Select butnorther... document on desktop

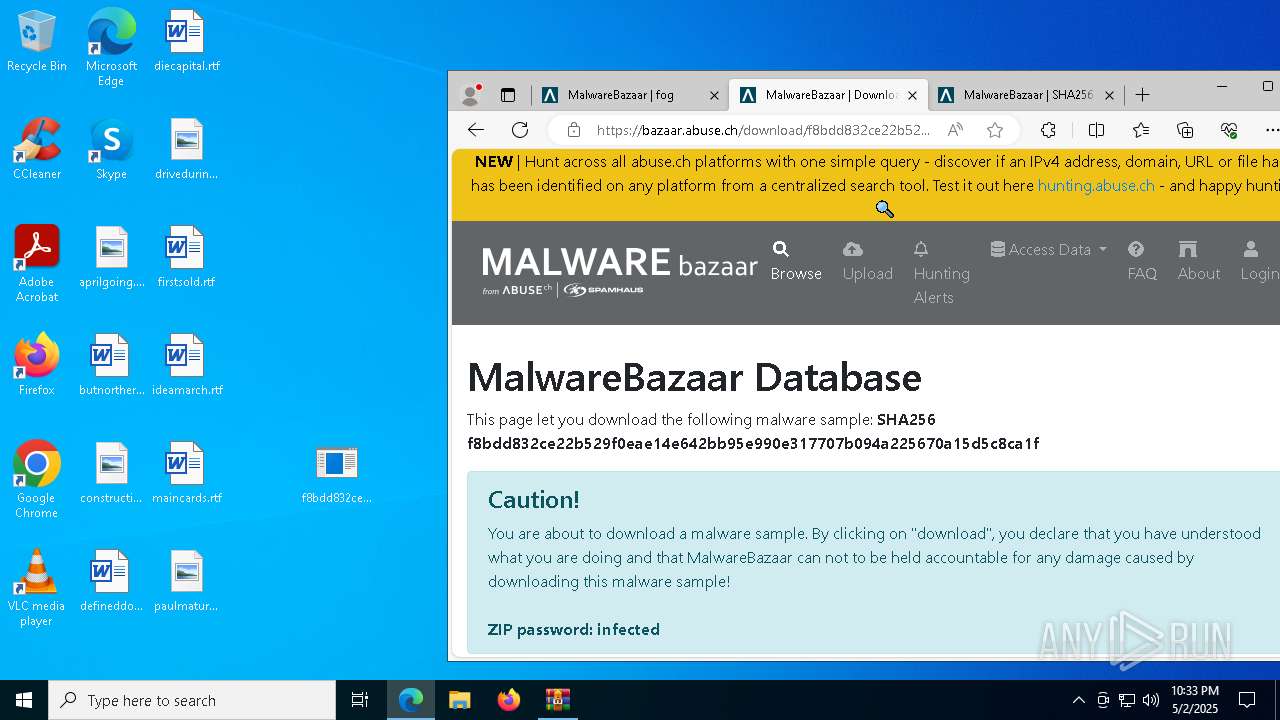click(x=111, y=365)
